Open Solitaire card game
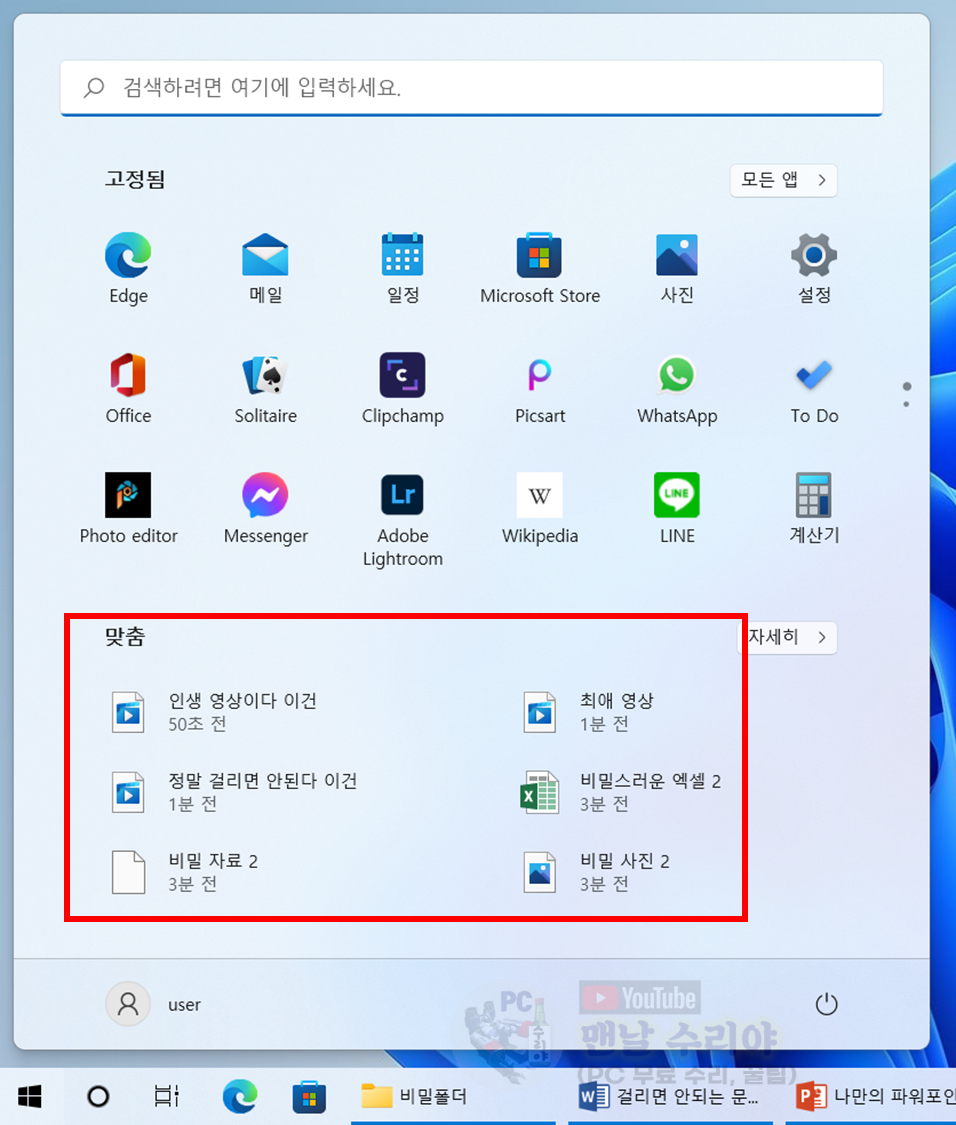The image size is (956, 1125). [x=266, y=388]
